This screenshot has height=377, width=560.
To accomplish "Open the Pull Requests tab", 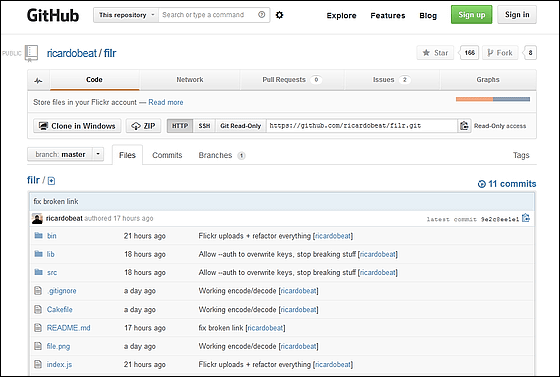I will coord(292,80).
